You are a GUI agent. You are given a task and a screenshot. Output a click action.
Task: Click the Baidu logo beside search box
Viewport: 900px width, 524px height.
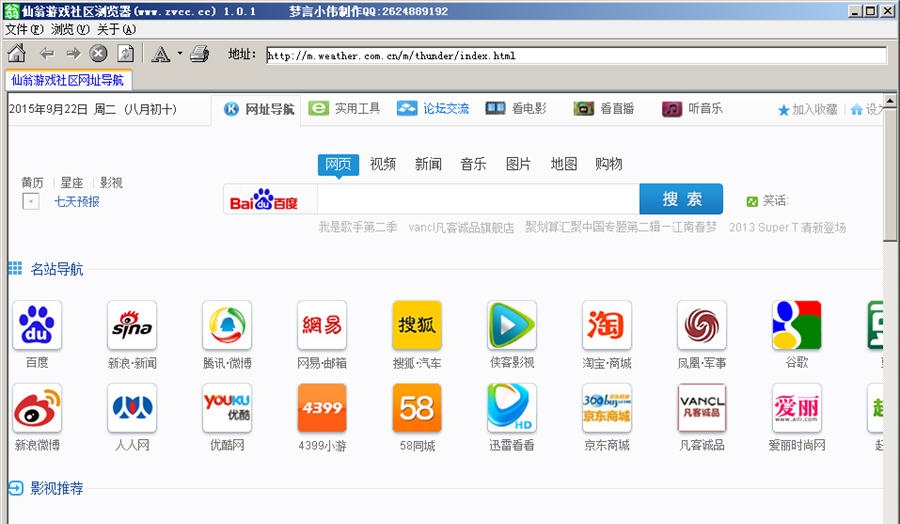263,200
